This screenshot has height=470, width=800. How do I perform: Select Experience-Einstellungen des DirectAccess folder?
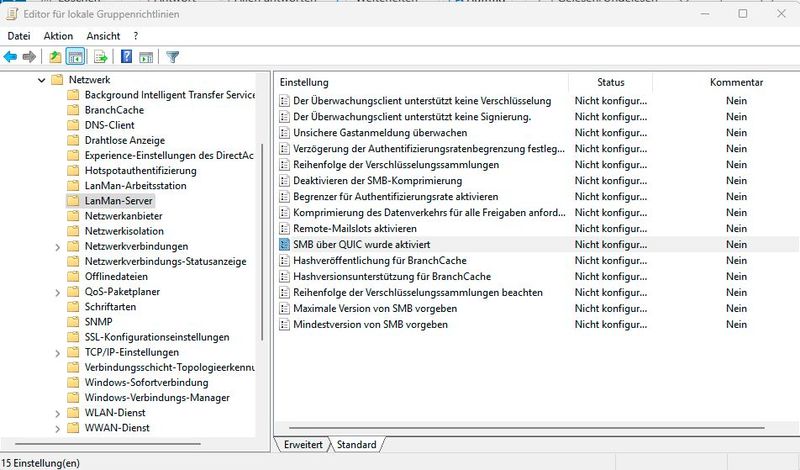[169, 156]
